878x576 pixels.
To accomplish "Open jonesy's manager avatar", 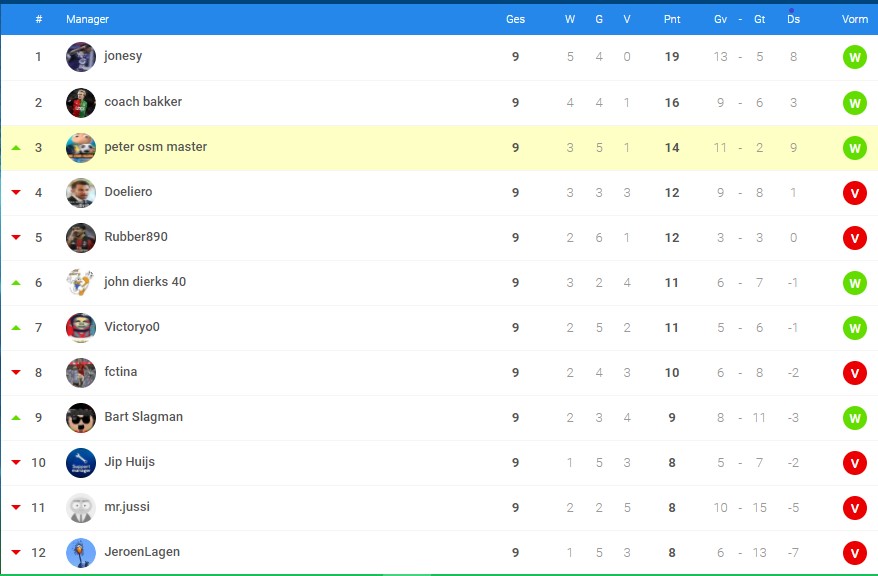I will (x=81, y=57).
